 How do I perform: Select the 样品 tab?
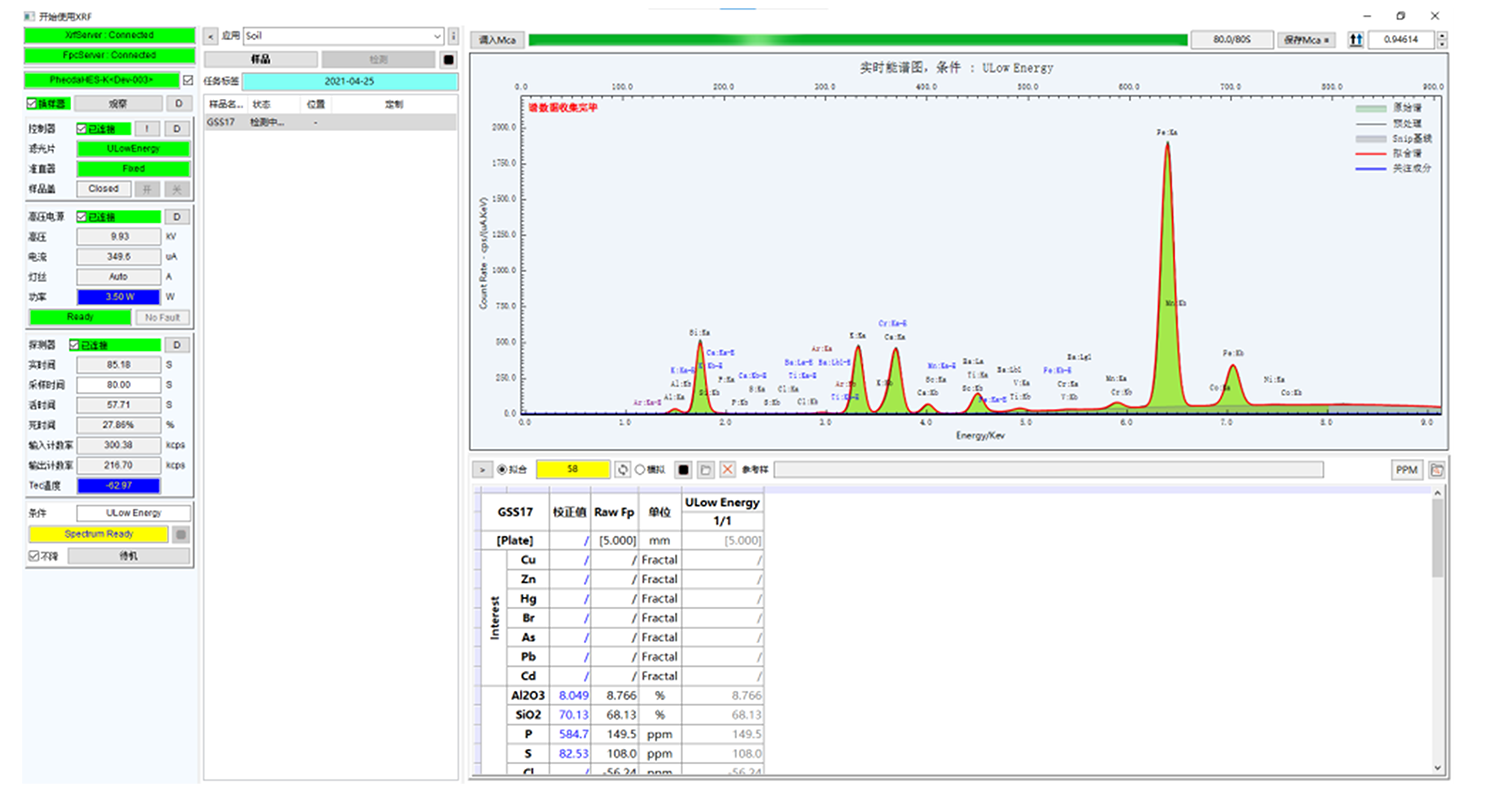click(261, 59)
